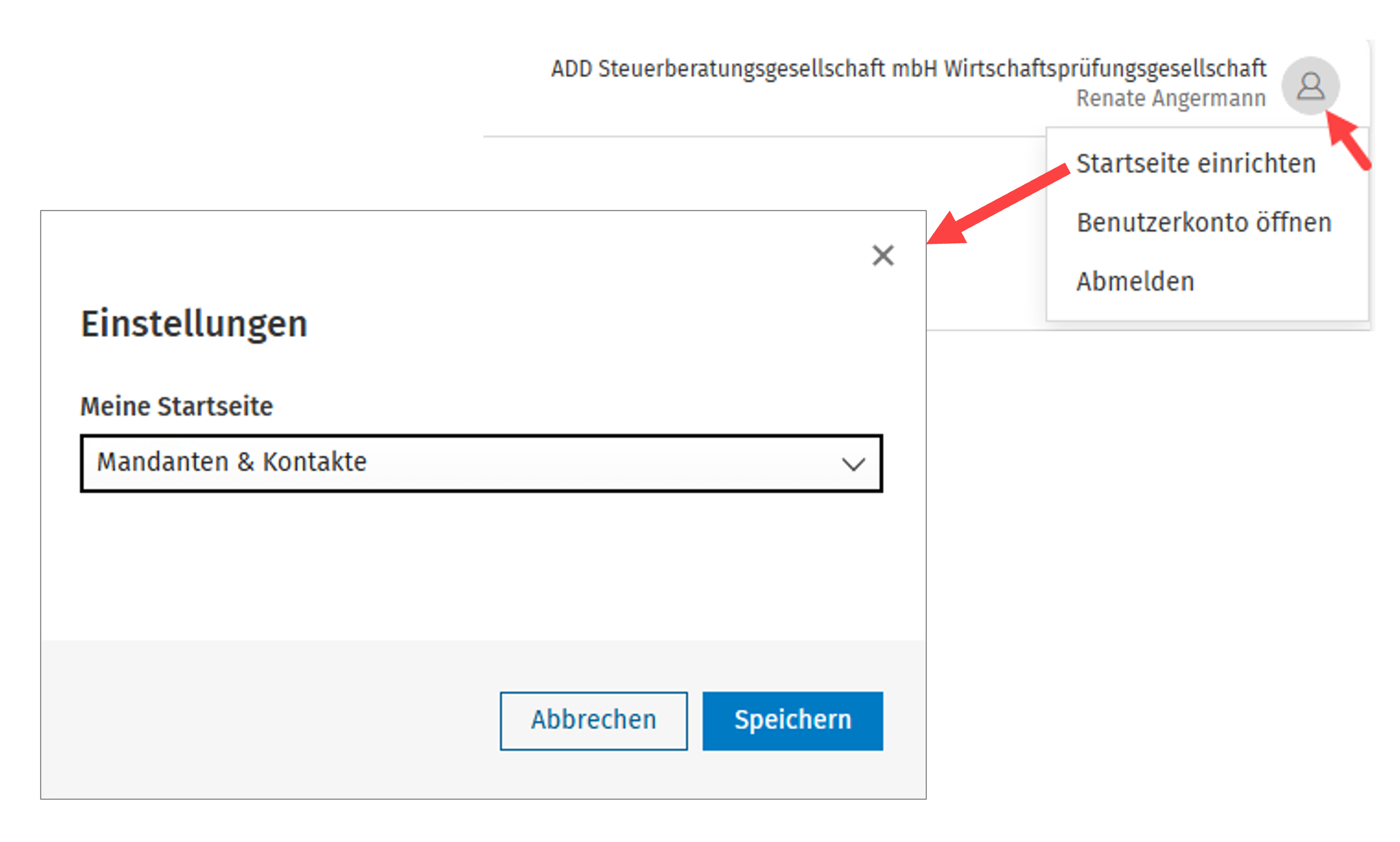Click the company name ADD Steuerberatungsgesellschaft text
This screenshot has width=1400, height=842.
(908, 69)
